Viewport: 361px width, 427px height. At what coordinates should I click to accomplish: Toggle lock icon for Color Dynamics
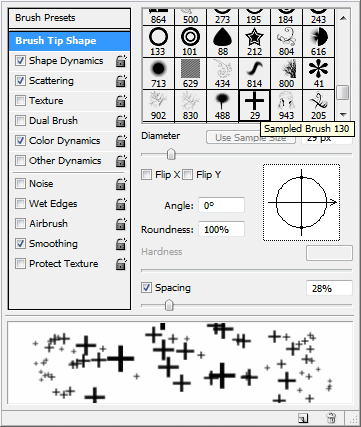coord(121,141)
